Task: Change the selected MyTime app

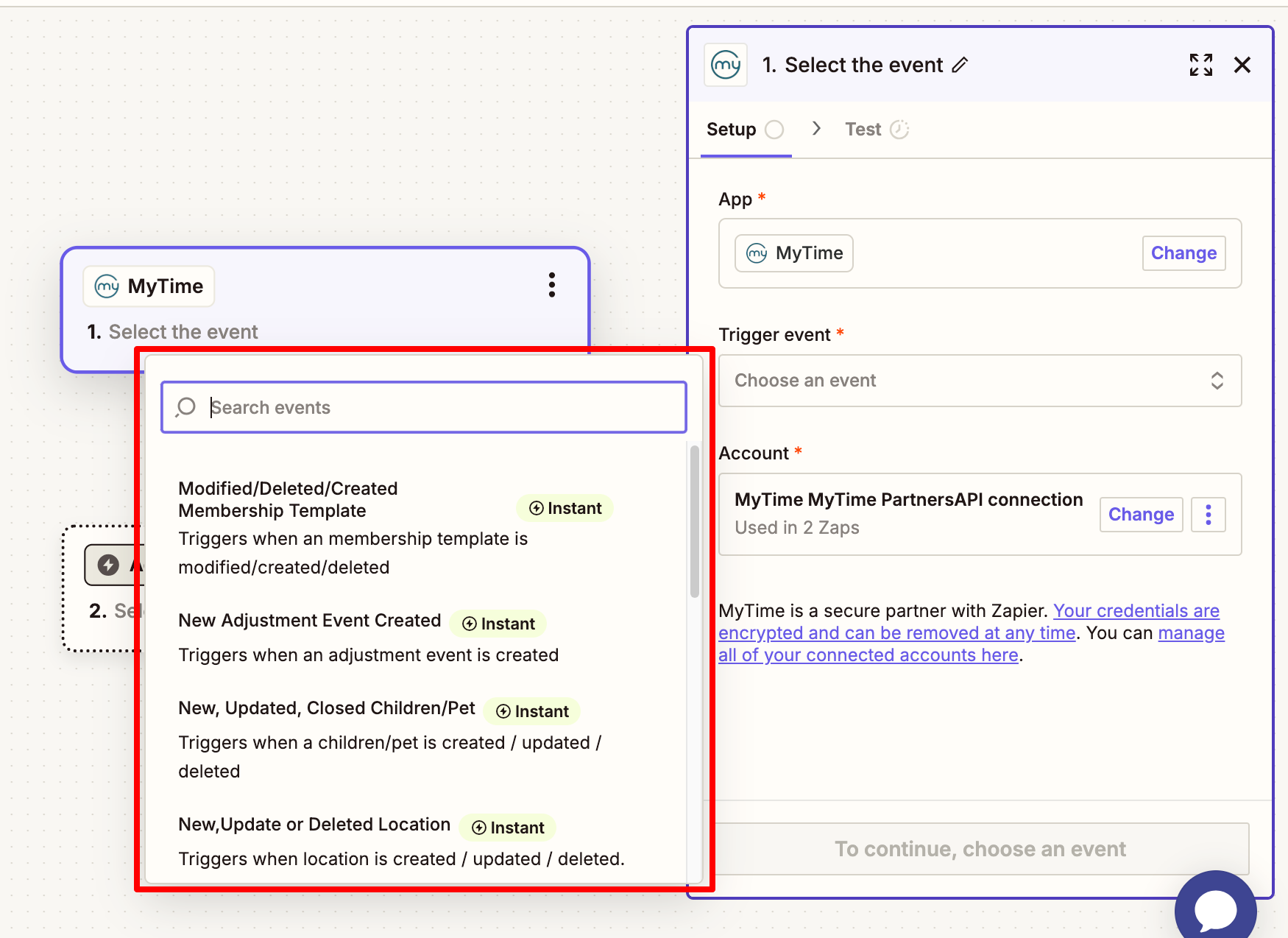Action: [x=1183, y=253]
